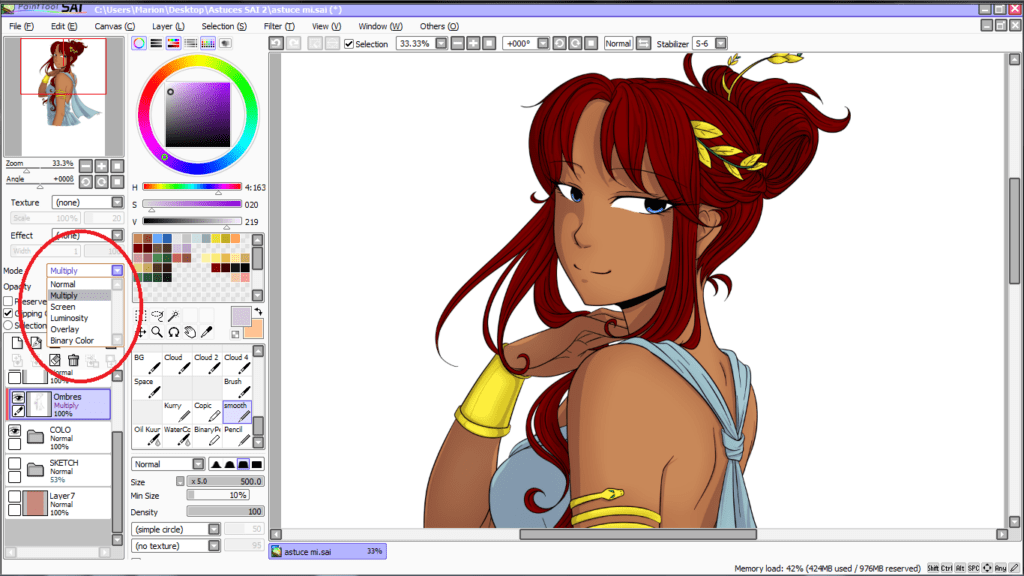Open the Window menu
The width and height of the screenshot is (1024, 576).
click(x=380, y=26)
